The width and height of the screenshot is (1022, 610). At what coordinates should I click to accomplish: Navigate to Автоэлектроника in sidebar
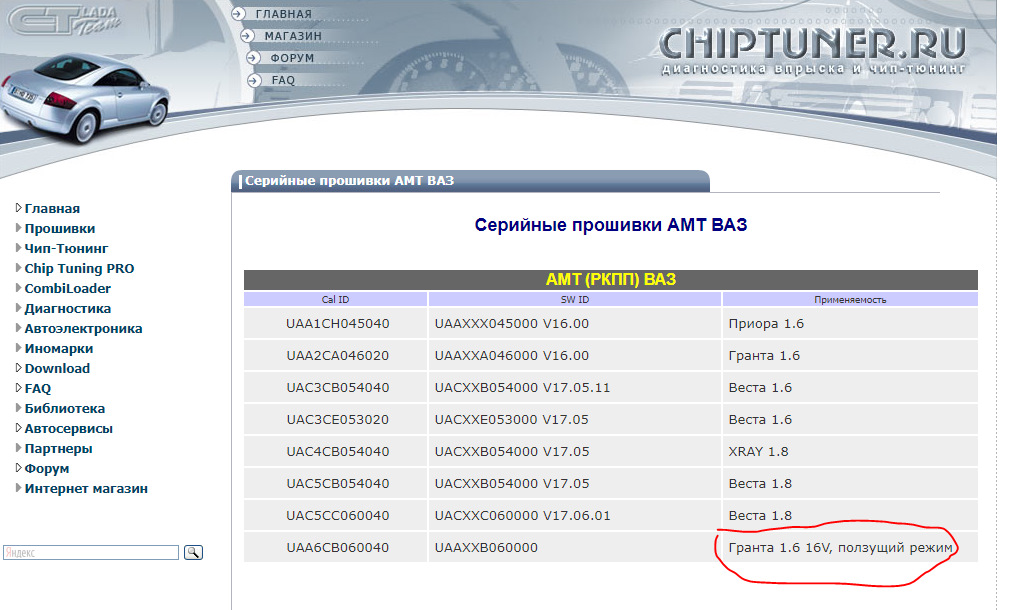pos(83,328)
